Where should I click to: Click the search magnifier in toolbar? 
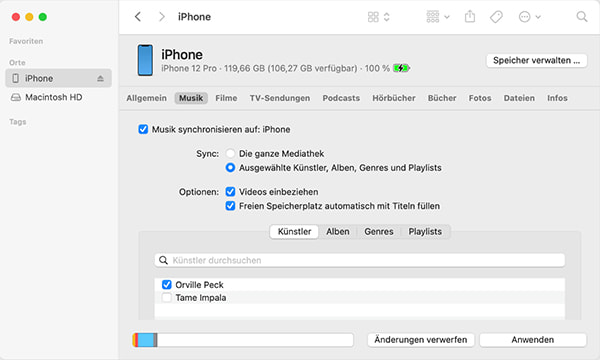coord(582,17)
